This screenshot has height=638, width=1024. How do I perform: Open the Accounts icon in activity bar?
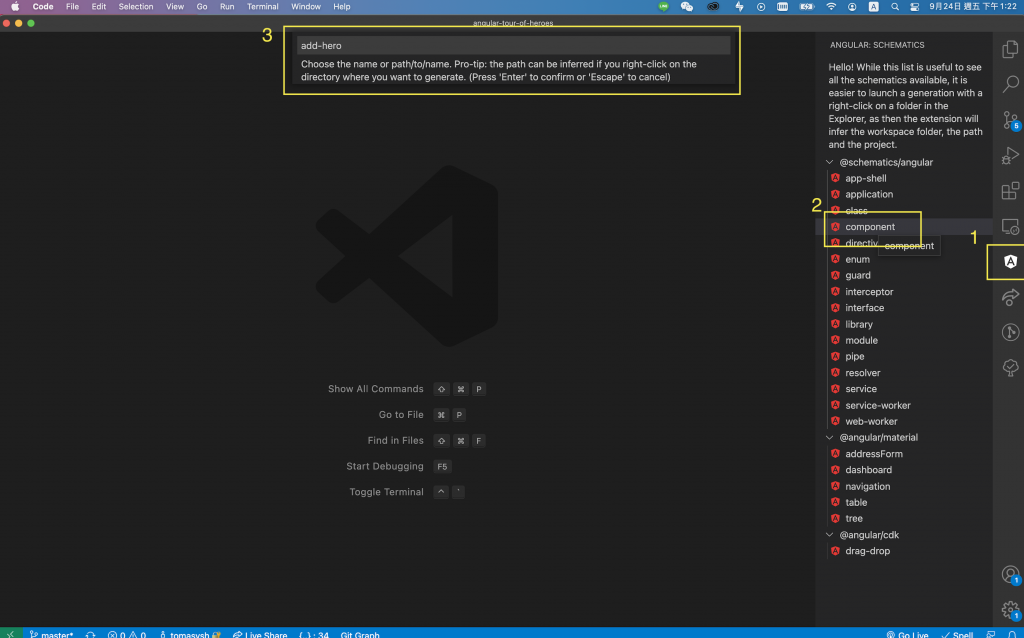pyautogui.click(x=1010, y=575)
